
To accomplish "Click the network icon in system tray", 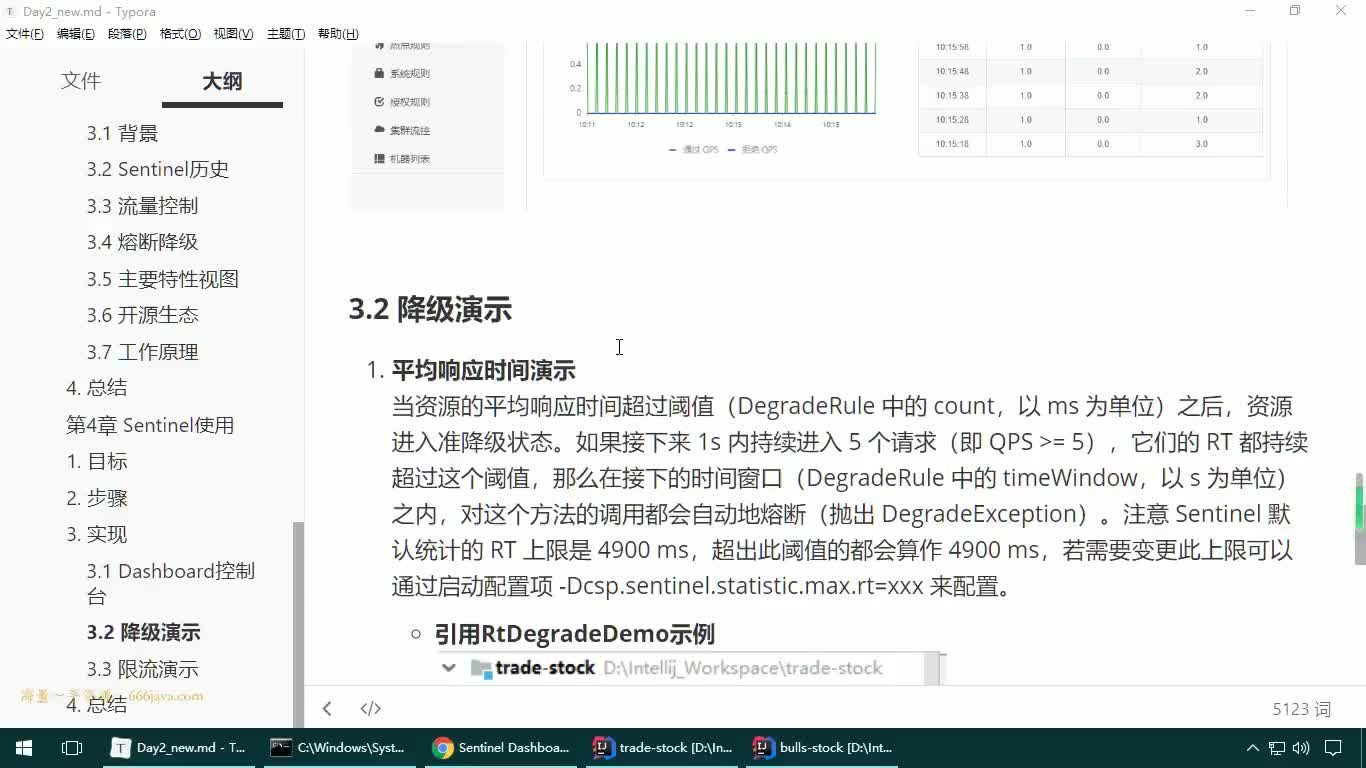I will (1277, 747).
